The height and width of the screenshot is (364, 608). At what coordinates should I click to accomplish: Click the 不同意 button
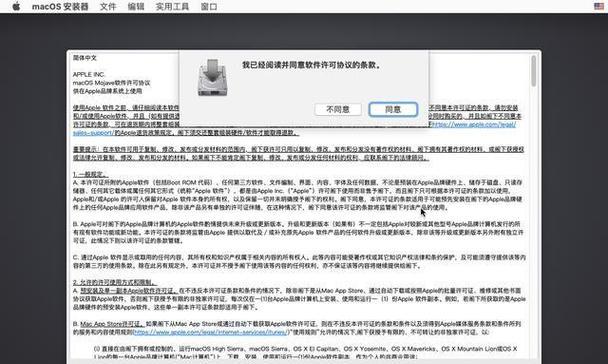pos(338,109)
